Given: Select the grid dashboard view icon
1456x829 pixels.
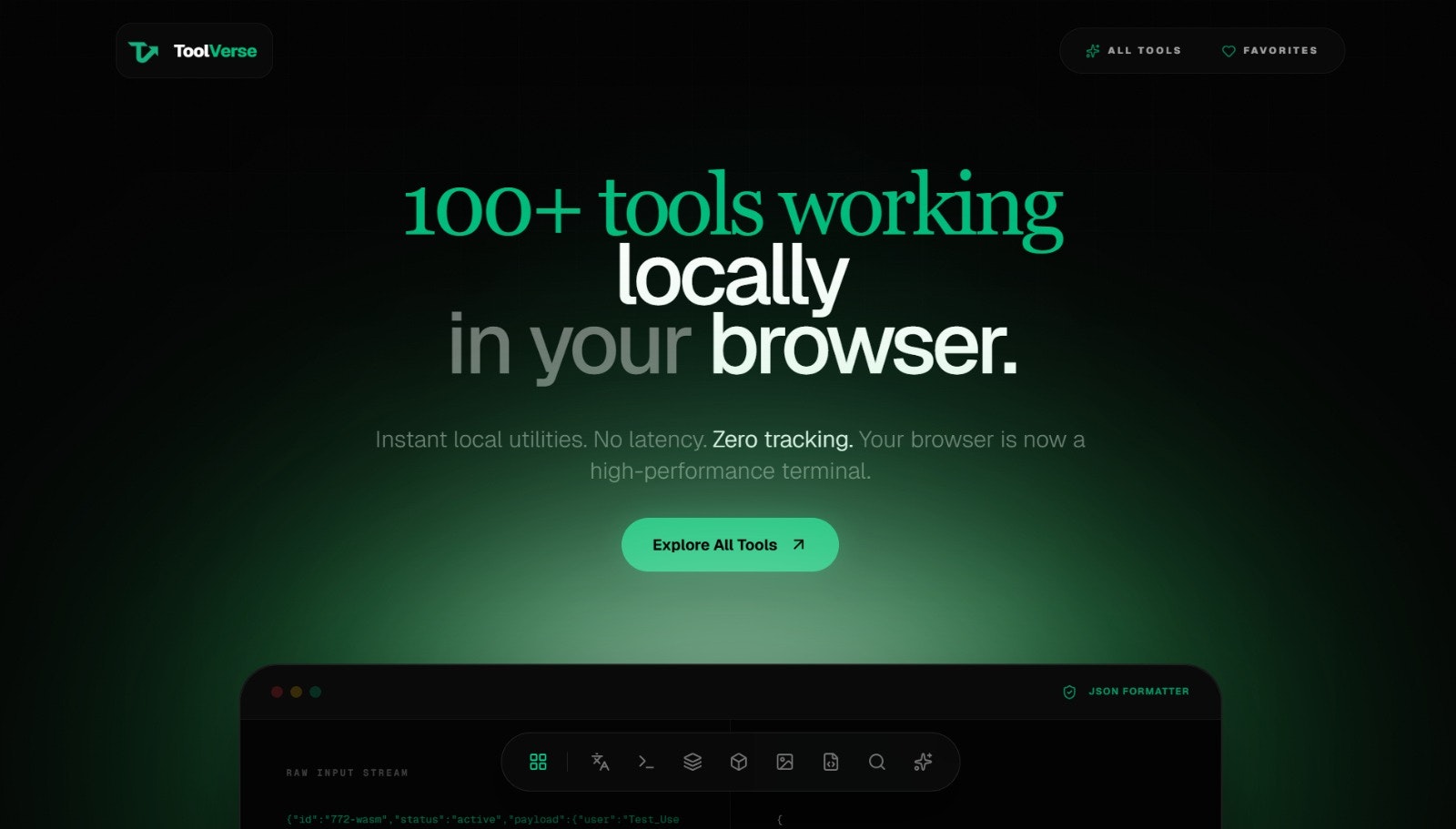Looking at the screenshot, I should (538, 762).
